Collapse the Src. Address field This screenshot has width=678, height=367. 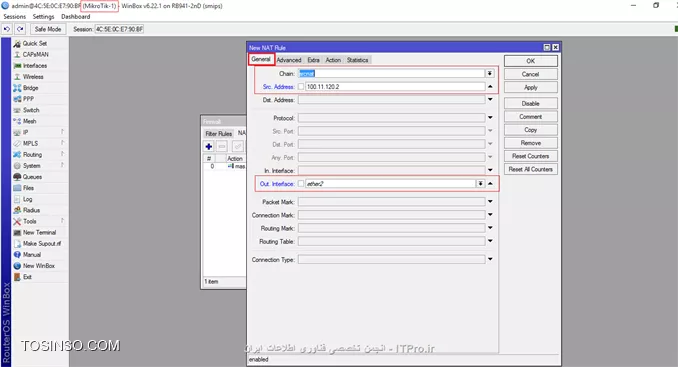(x=490, y=86)
